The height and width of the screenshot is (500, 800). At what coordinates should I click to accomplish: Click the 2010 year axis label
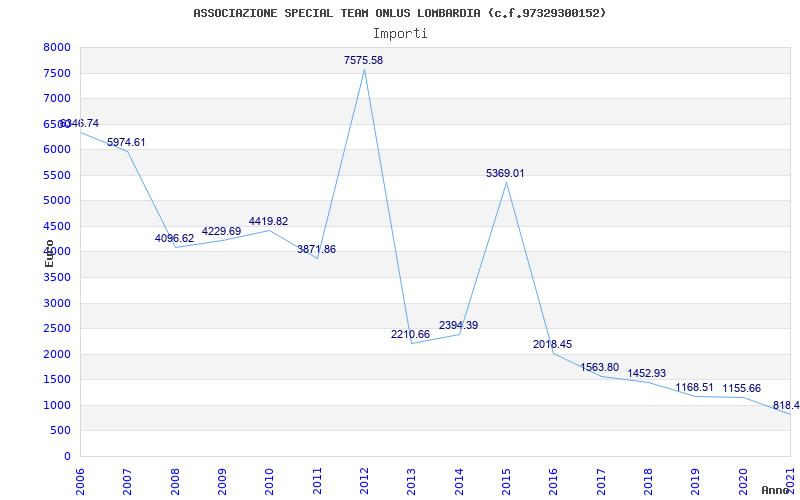tap(269, 482)
